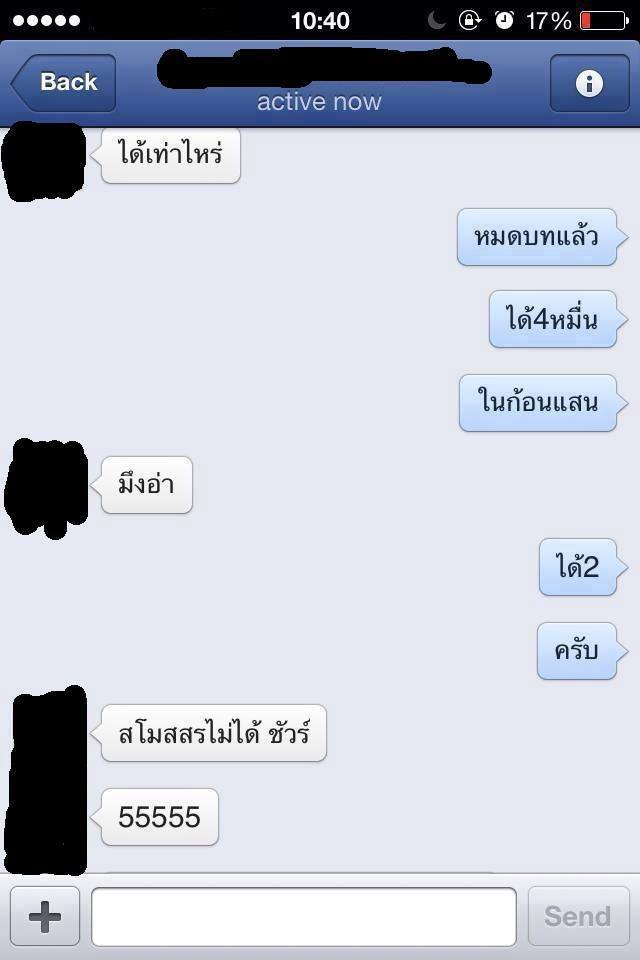Click the Send button
This screenshot has width=640, height=960.
578,917
